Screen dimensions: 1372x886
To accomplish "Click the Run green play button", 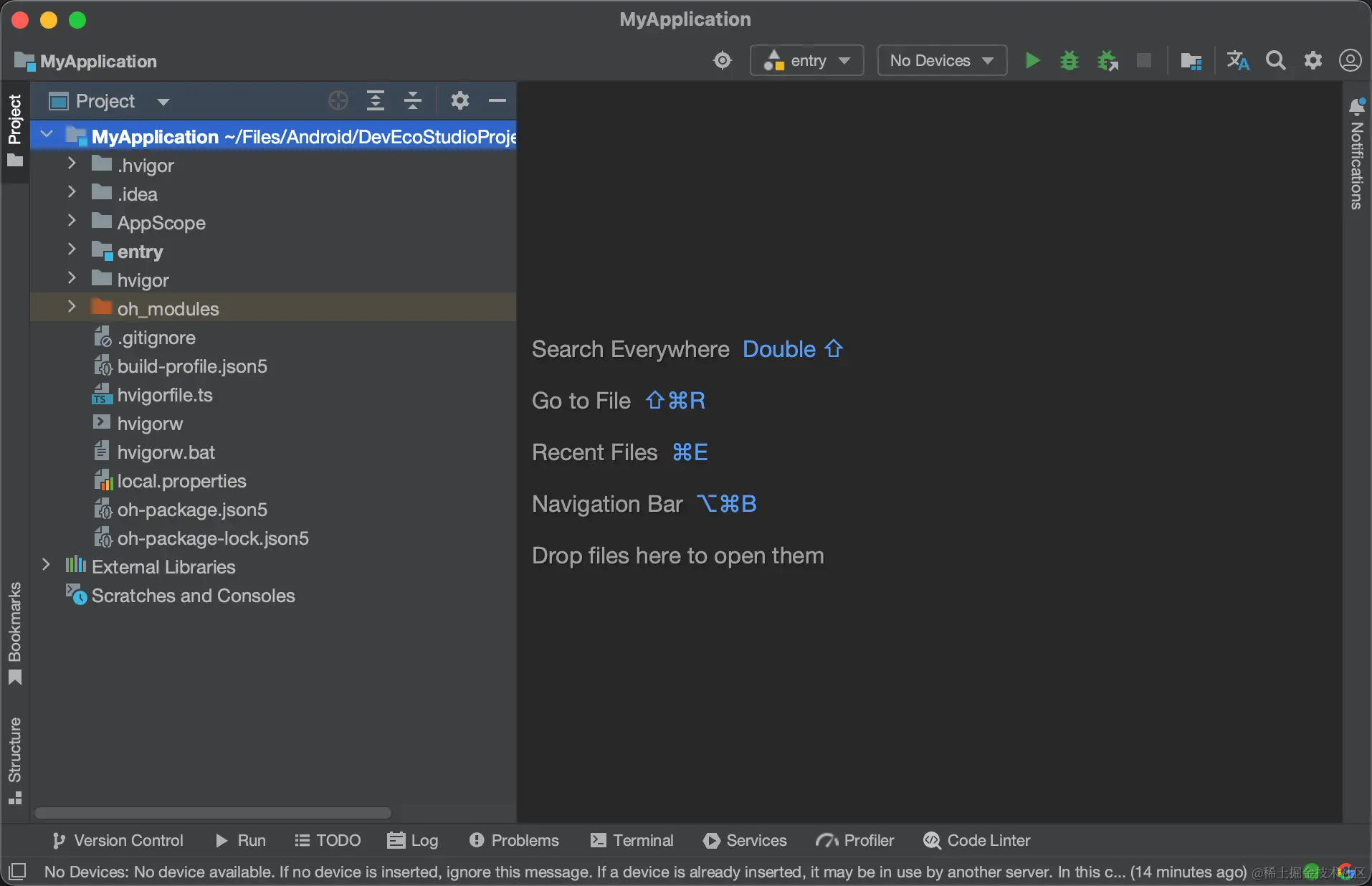I will point(1032,61).
